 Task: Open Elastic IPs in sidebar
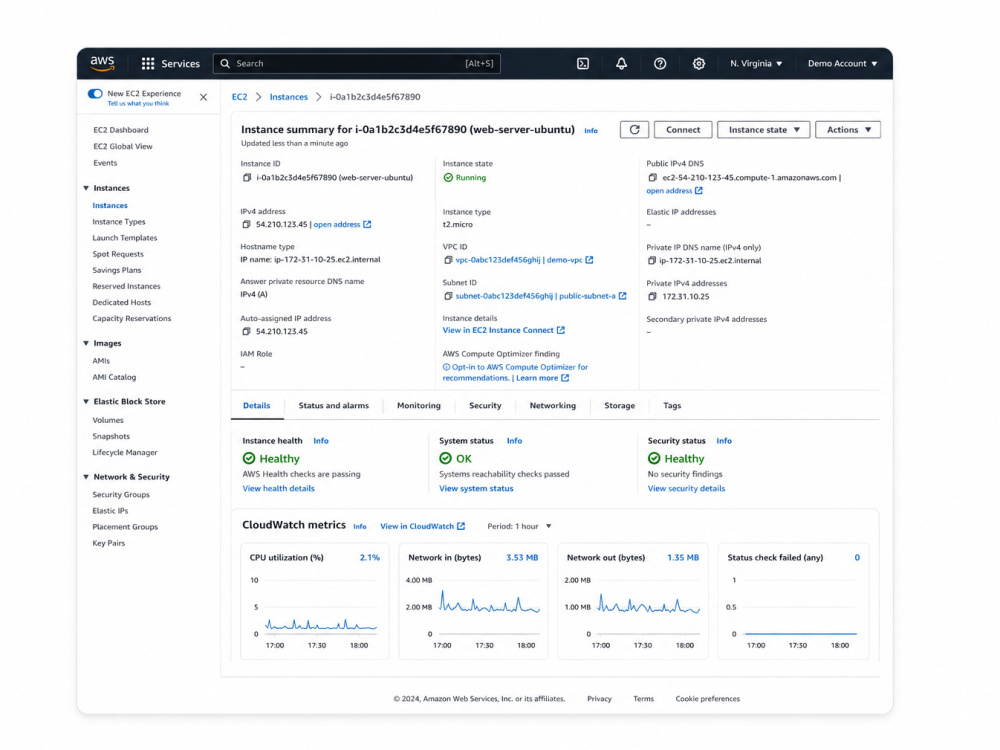point(110,511)
